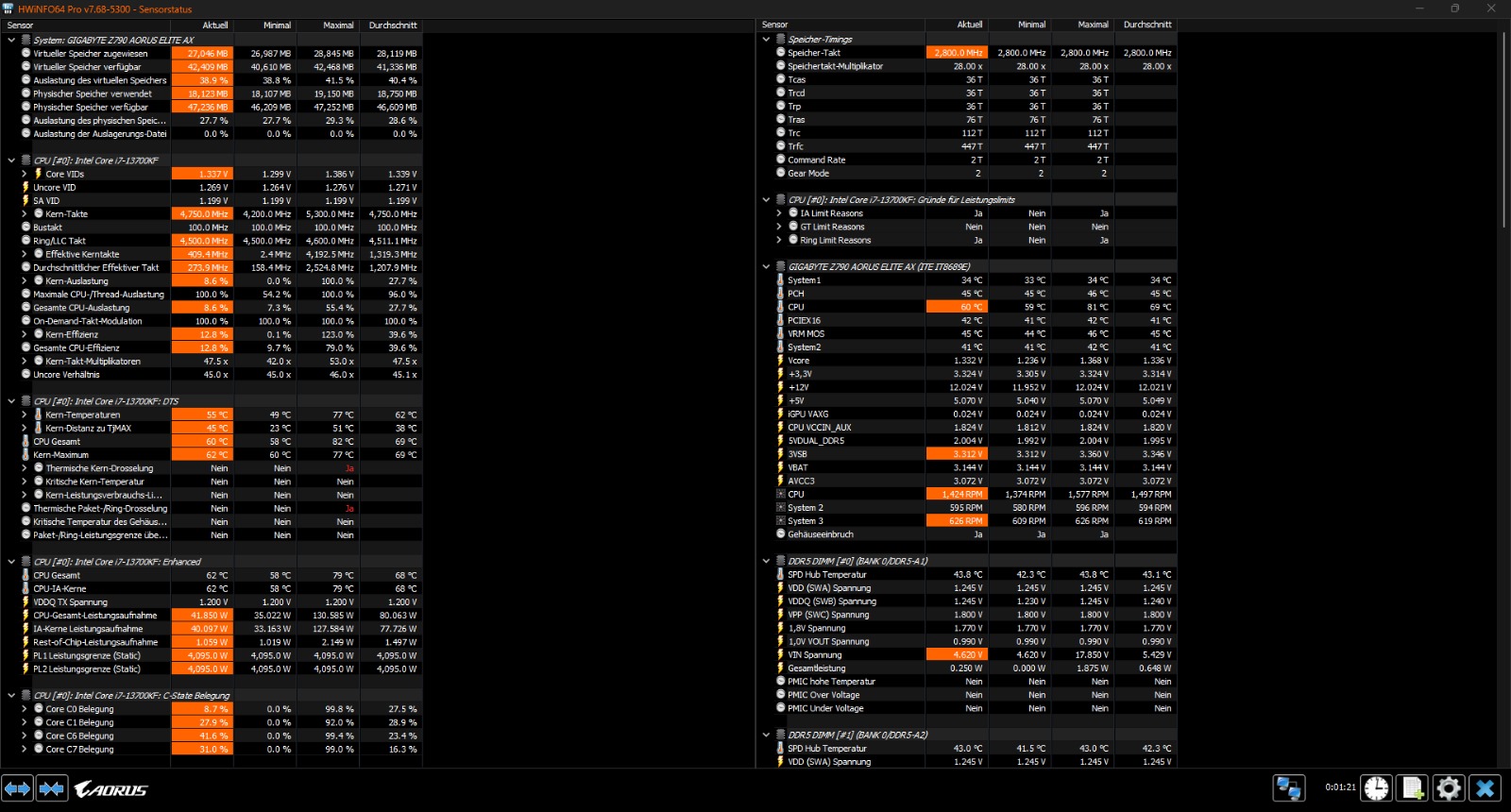Viewport: 1511px width, 812px height.
Task: Click the circle icon beside Bustakt
Action: 25,227
